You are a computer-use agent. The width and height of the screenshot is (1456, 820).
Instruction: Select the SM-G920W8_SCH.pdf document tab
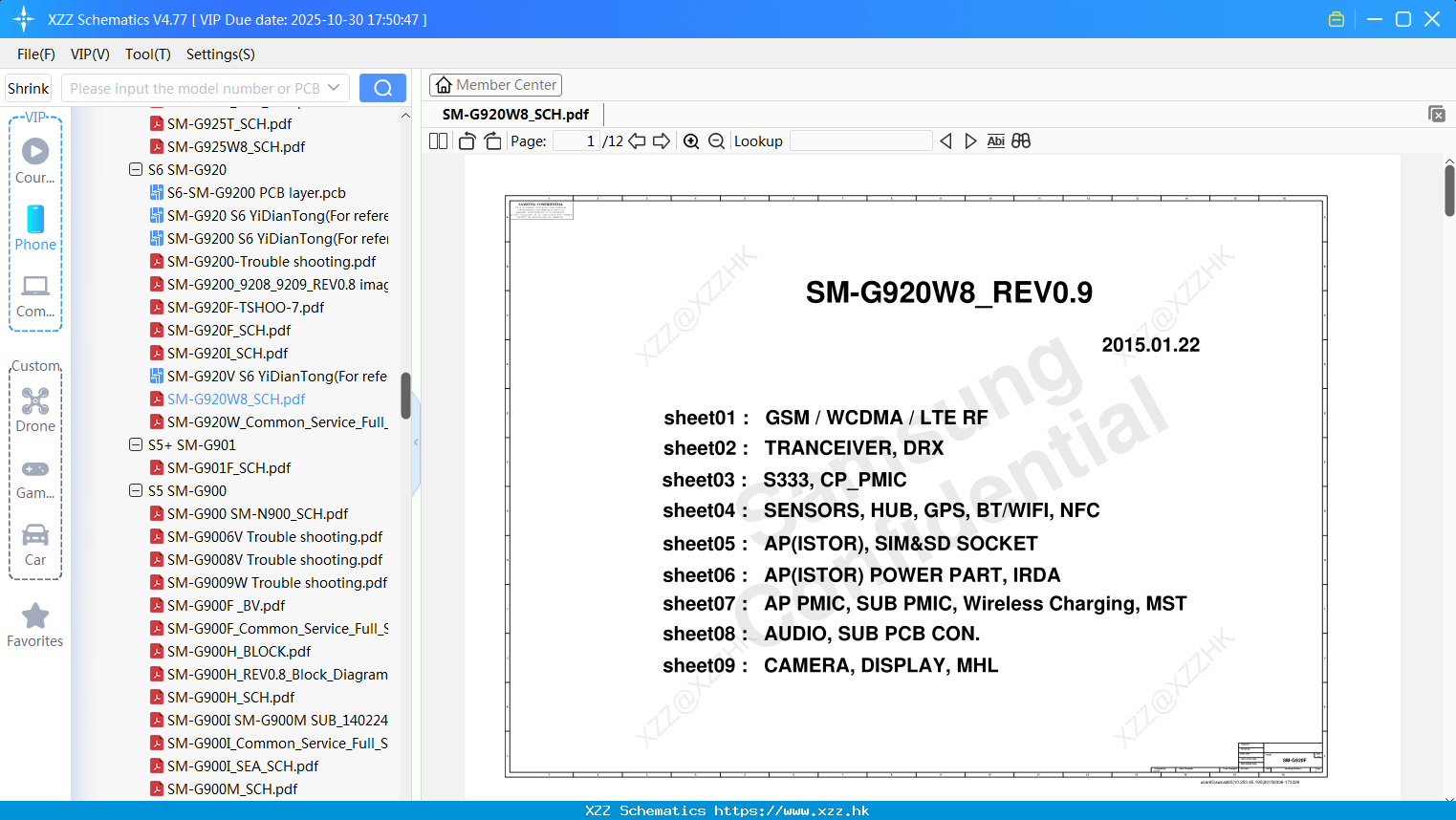515,114
